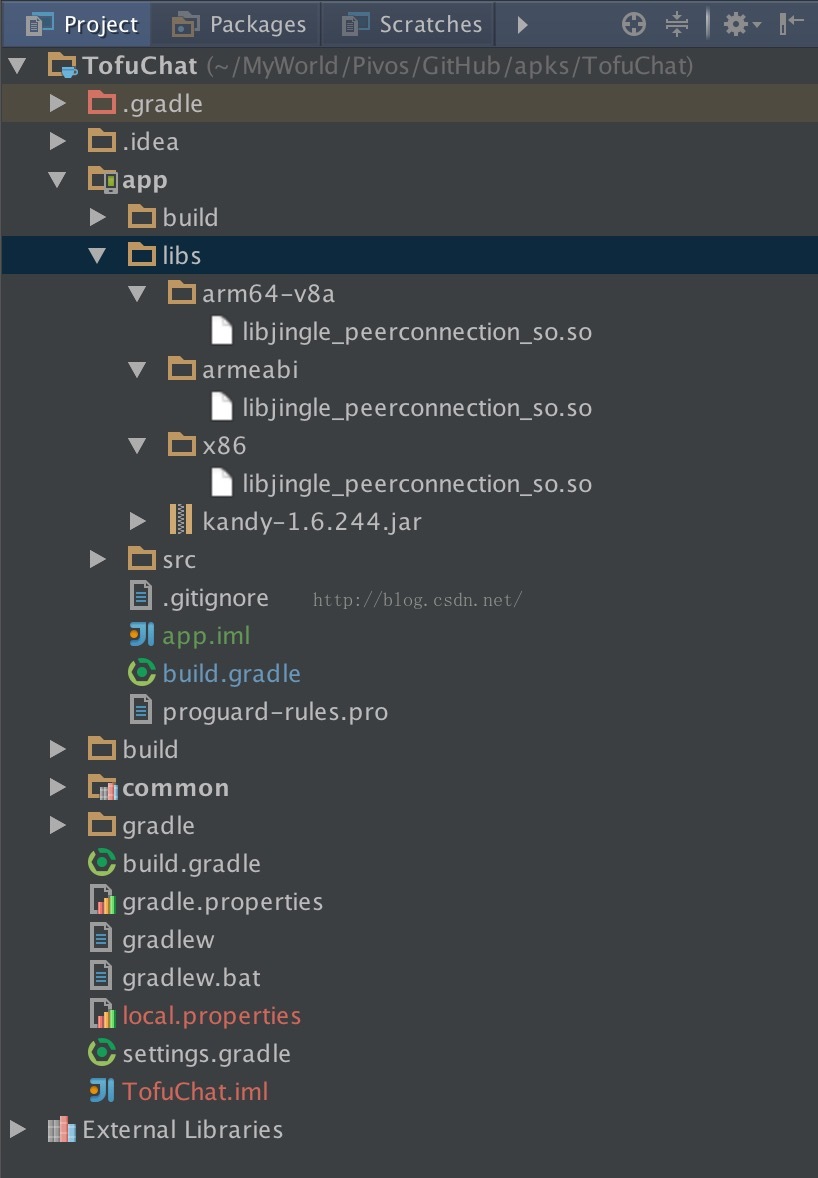Click the kandy-1.6.244.jar archive icon
The height and width of the screenshot is (1178, 818).
pos(181,521)
